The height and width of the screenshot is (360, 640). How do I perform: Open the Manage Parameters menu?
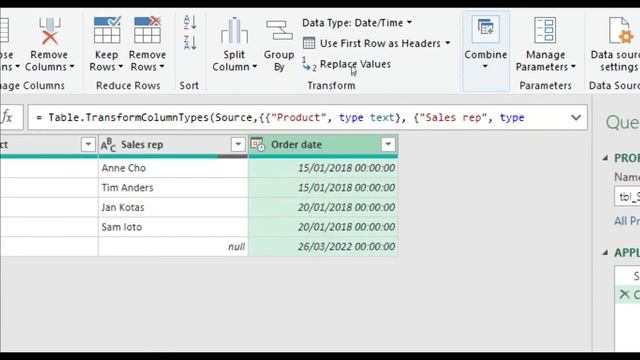[545, 44]
